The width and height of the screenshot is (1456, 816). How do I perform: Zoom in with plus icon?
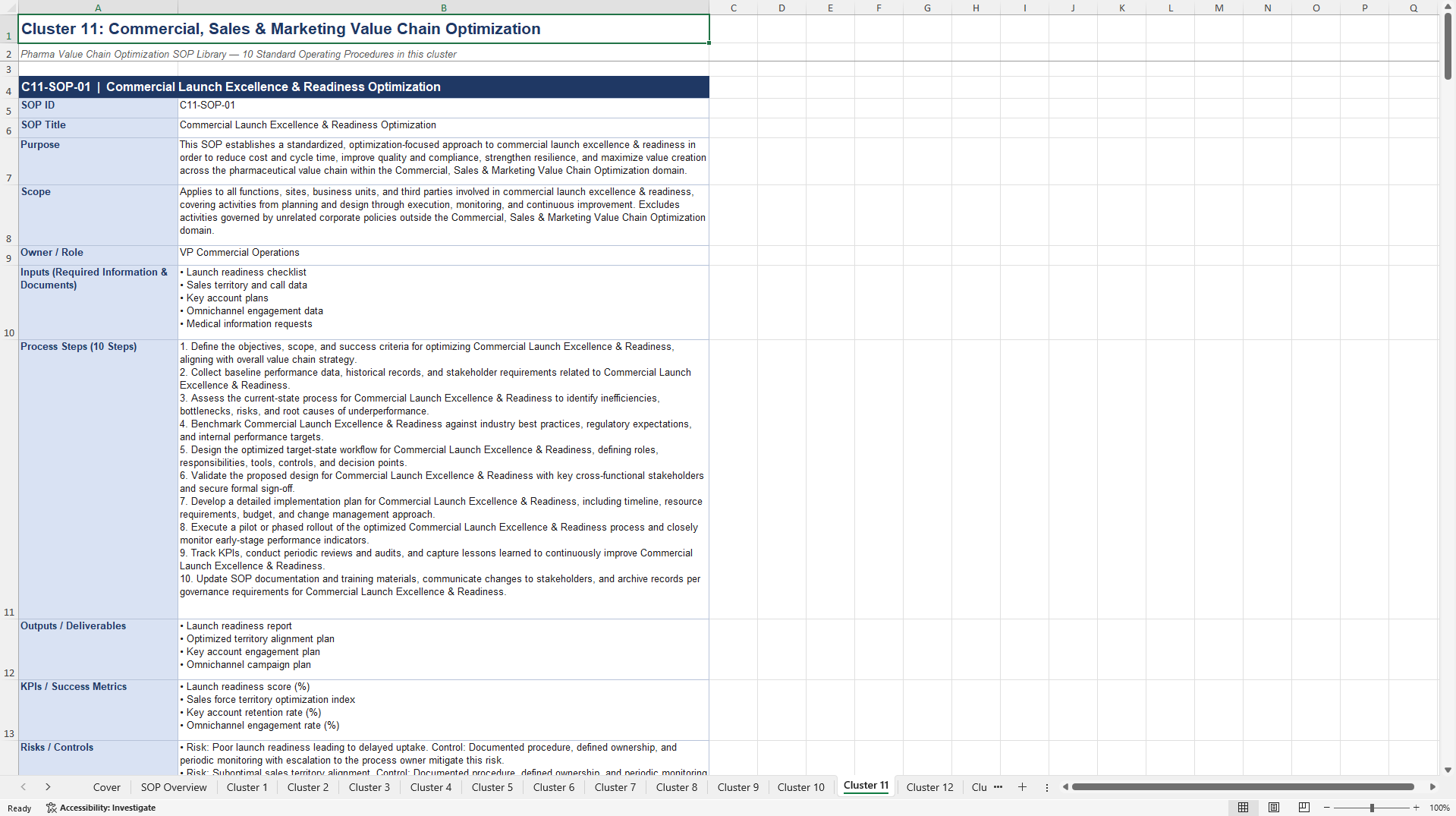pyautogui.click(x=1416, y=808)
